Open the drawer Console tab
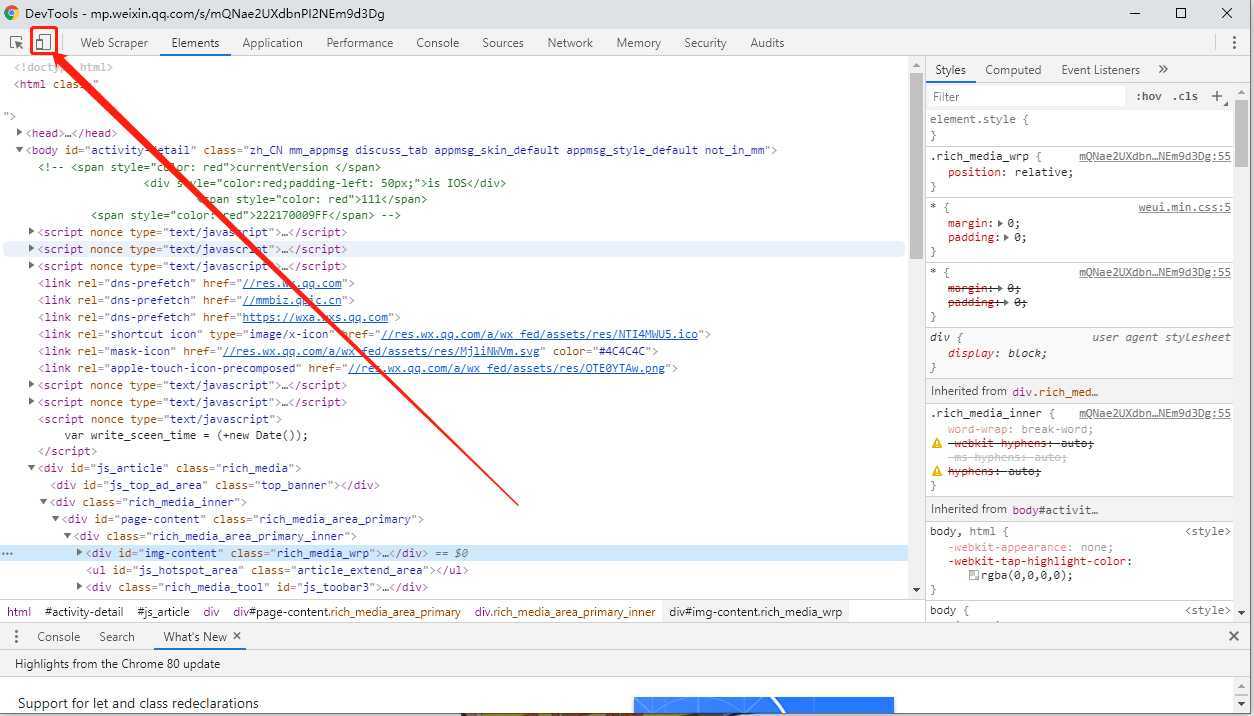 58,637
